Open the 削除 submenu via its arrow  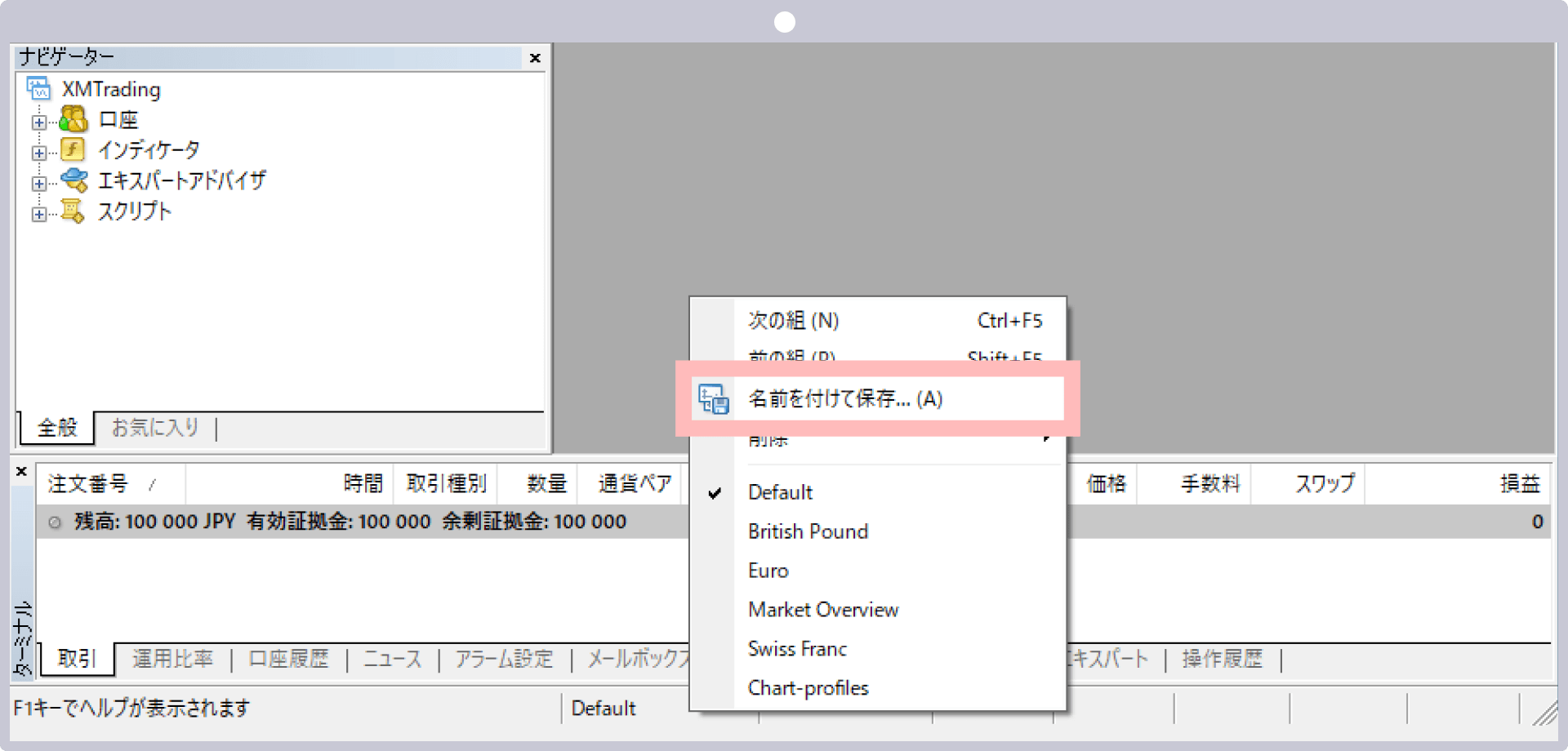pos(1048,438)
